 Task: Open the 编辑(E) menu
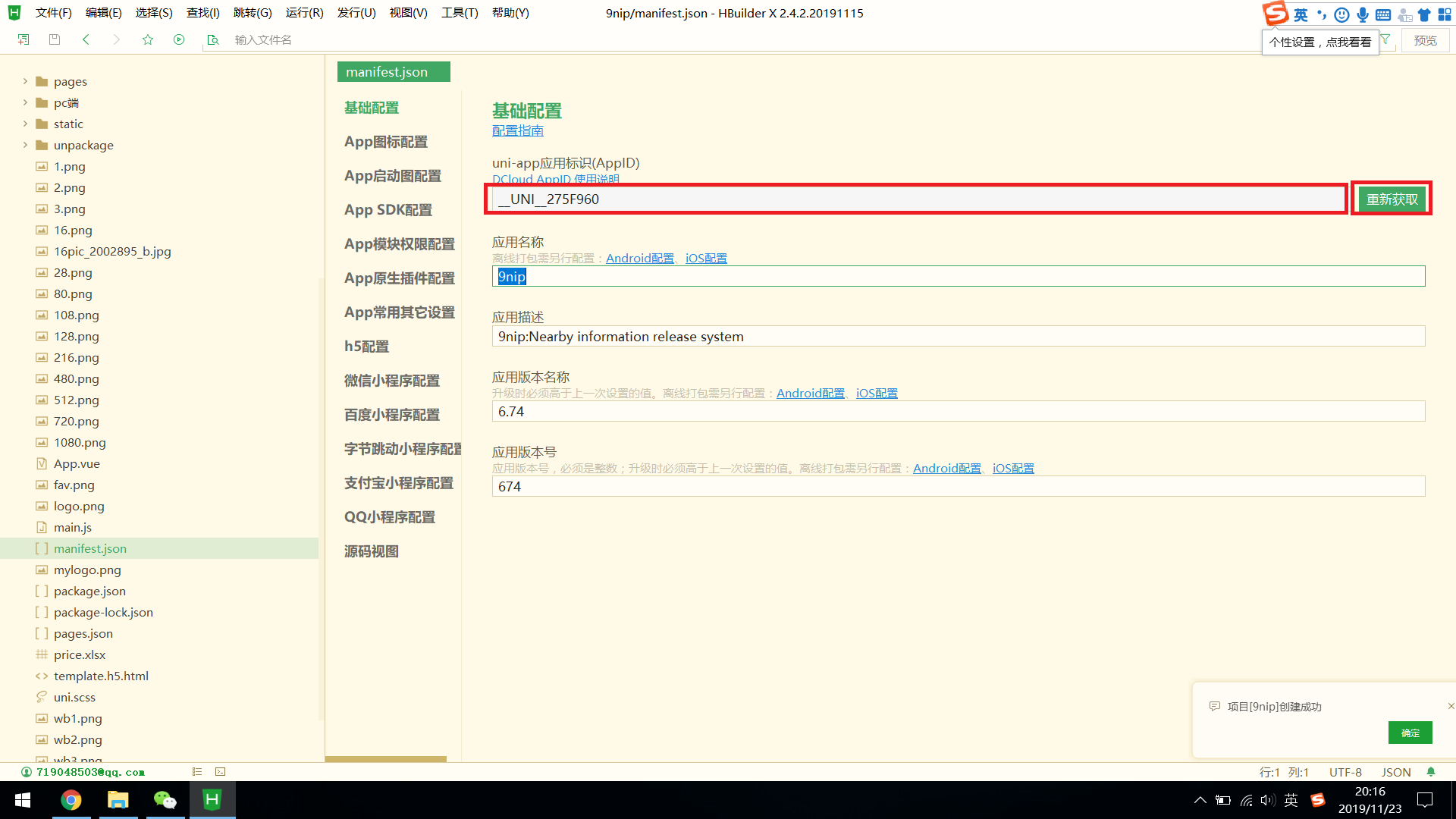pyautogui.click(x=104, y=13)
